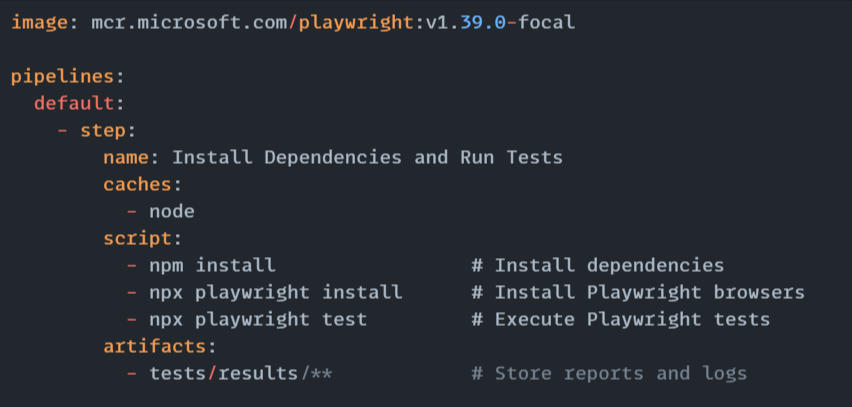Click the 'step' key
Screen dimensions: 852x407
[x=103, y=130]
